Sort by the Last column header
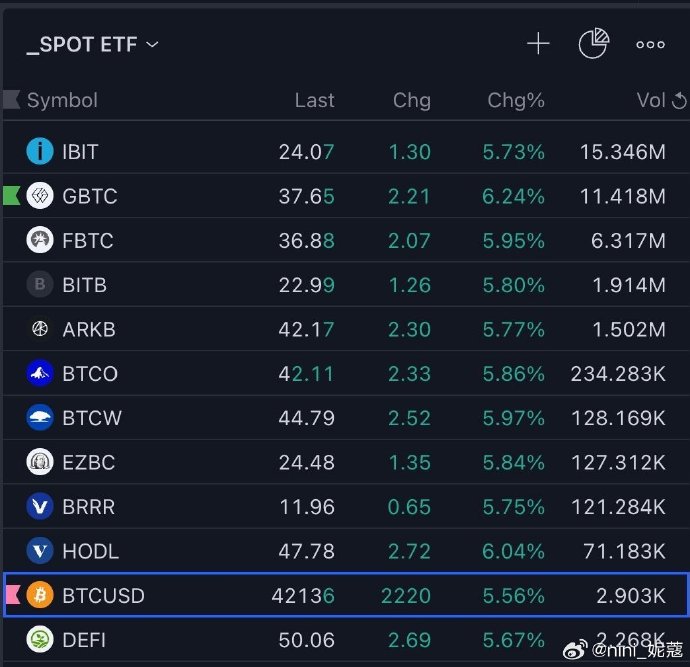Viewport: 690px width, 667px height. point(315,100)
